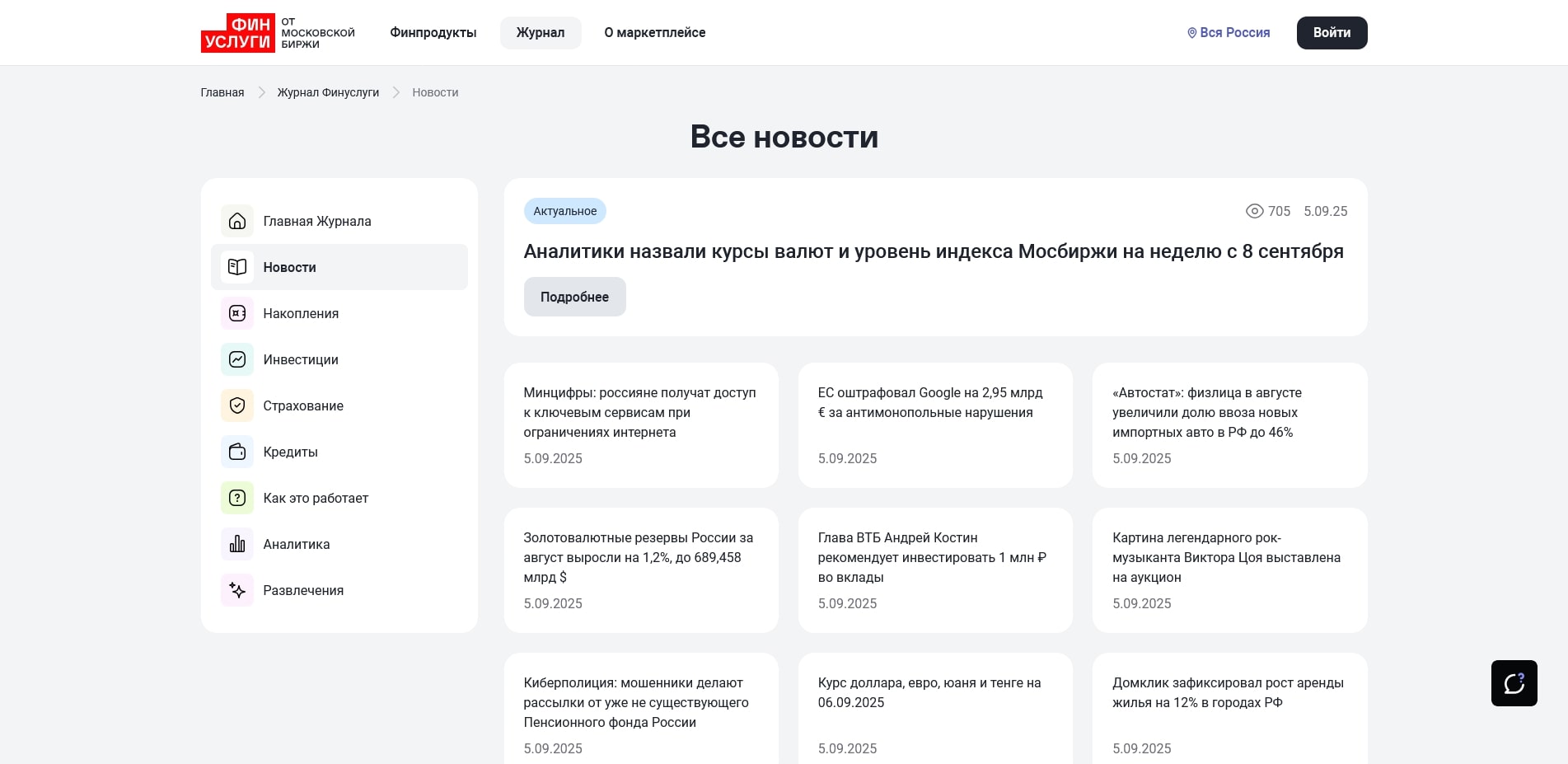Screen dimensions: 1568x764
Task: Open Накопления section via its piggy icon
Action: coord(236,313)
